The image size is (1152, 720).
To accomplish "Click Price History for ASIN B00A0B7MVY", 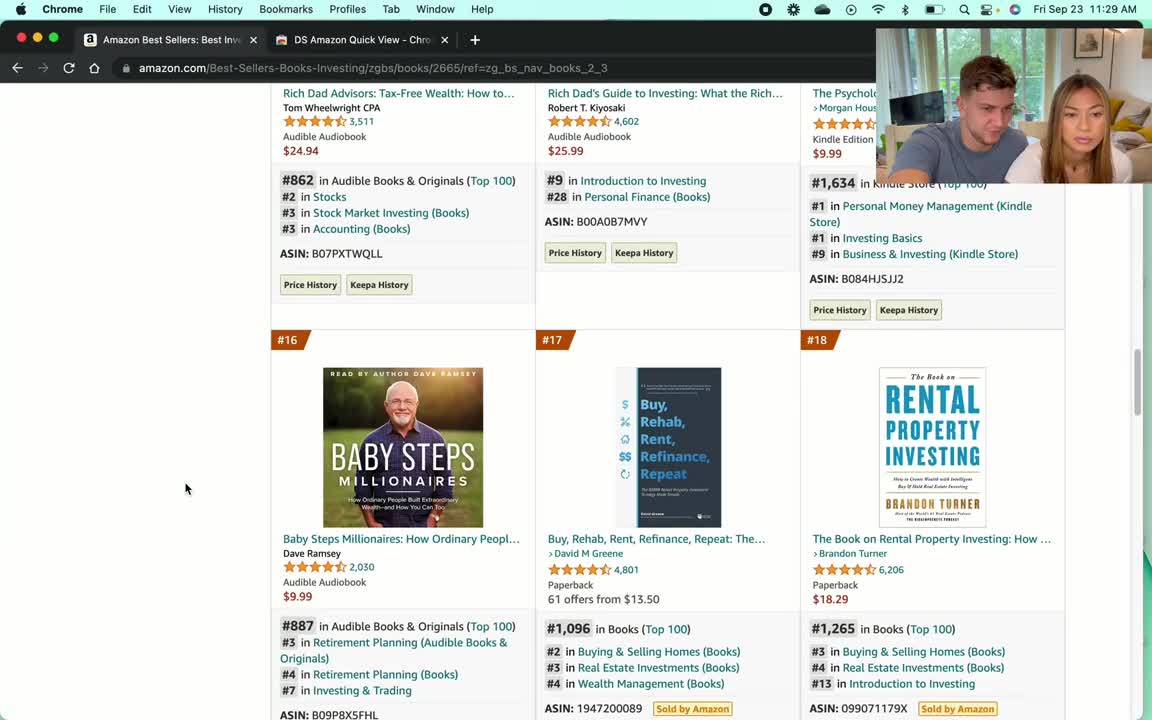I will click(575, 253).
